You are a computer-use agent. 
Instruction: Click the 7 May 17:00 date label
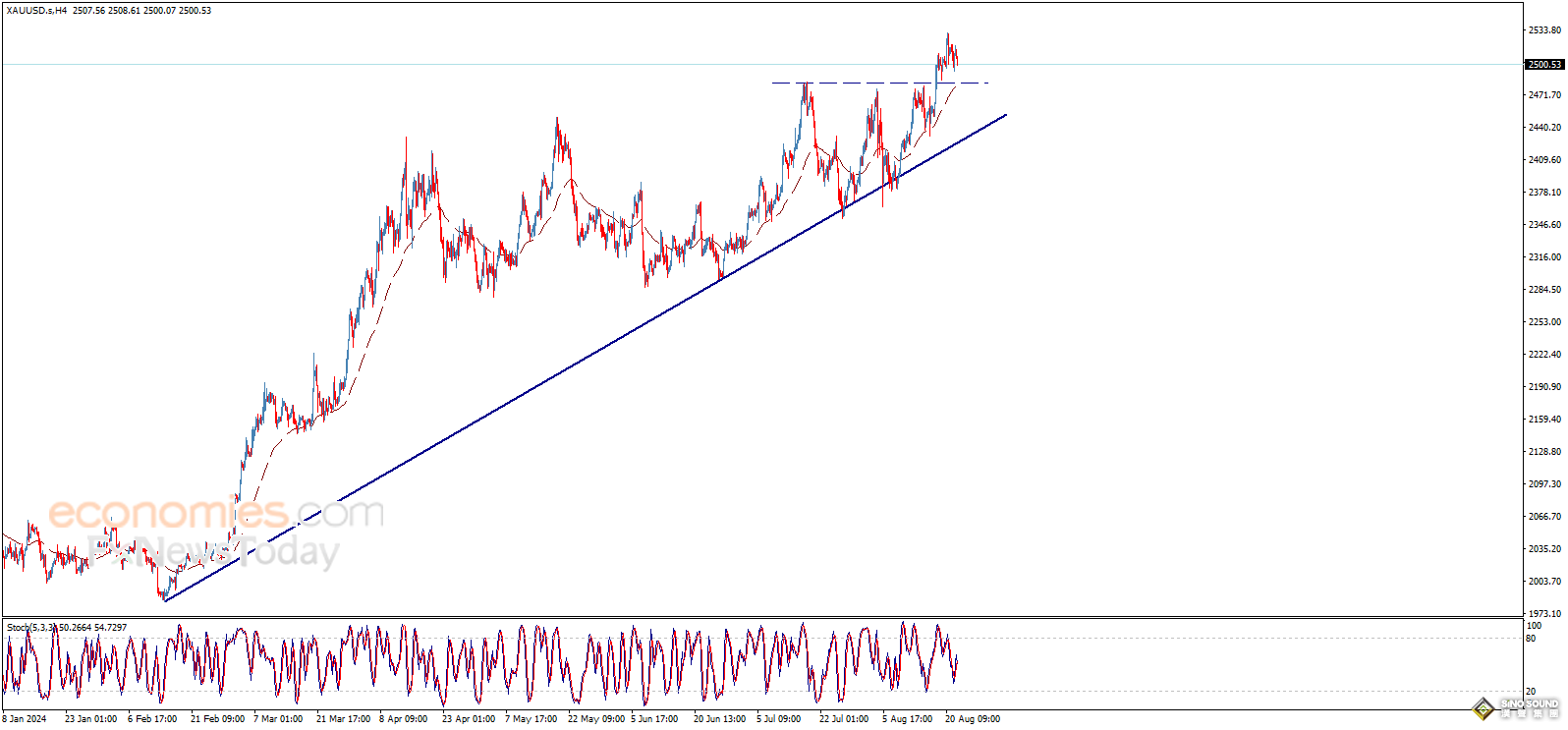click(x=531, y=719)
